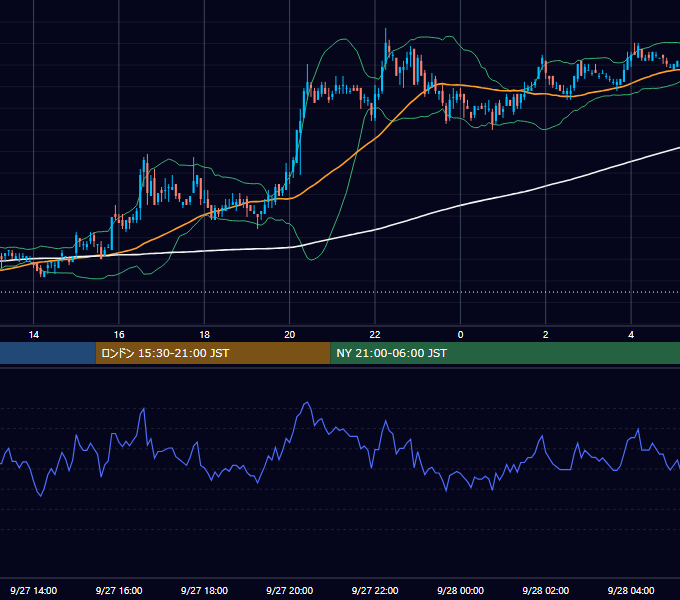
Task: Click the 0 hour axis label
Action: (461, 335)
